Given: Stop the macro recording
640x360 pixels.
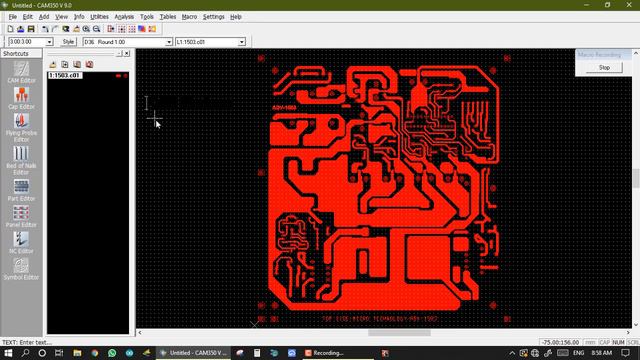Looking at the screenshot, I should [604, 68].
